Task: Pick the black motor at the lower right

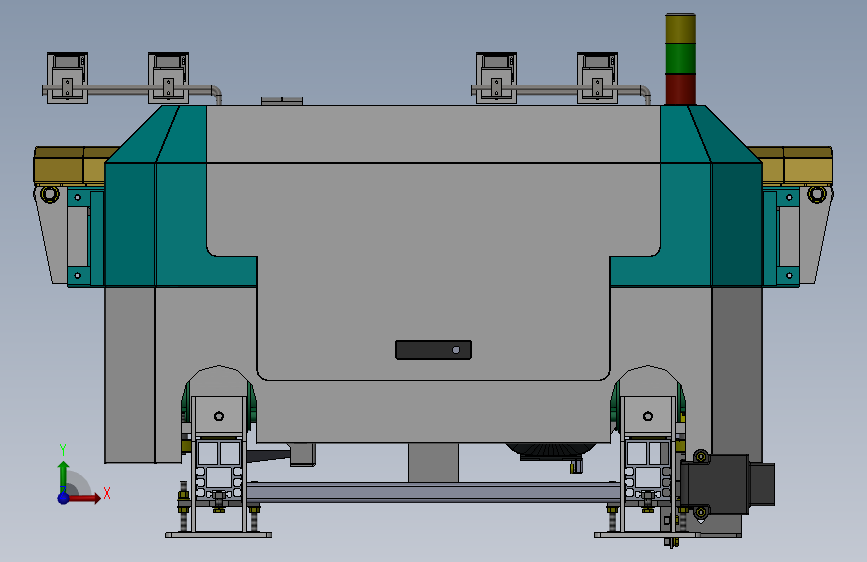Action: (726, 485)
